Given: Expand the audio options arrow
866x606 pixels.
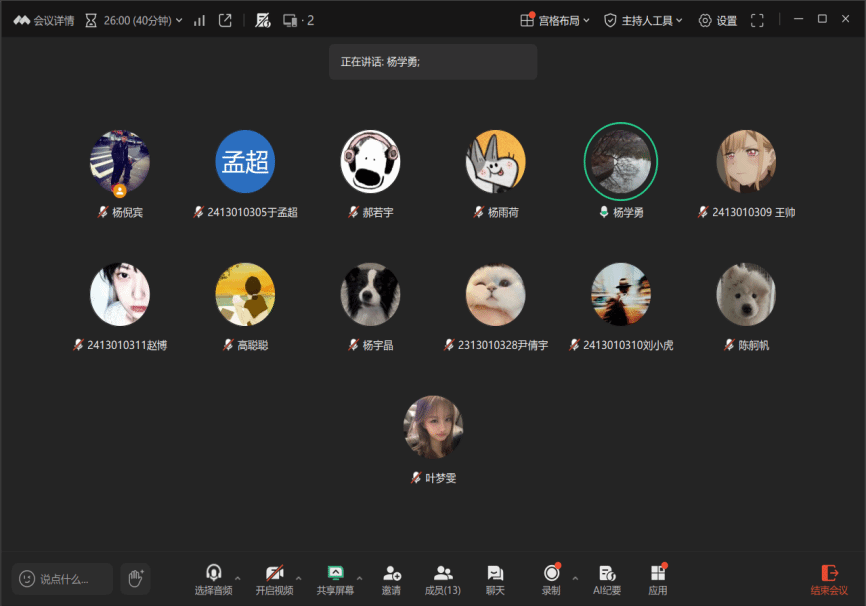Looking at the screenshot, I should (x=238, y=577).
